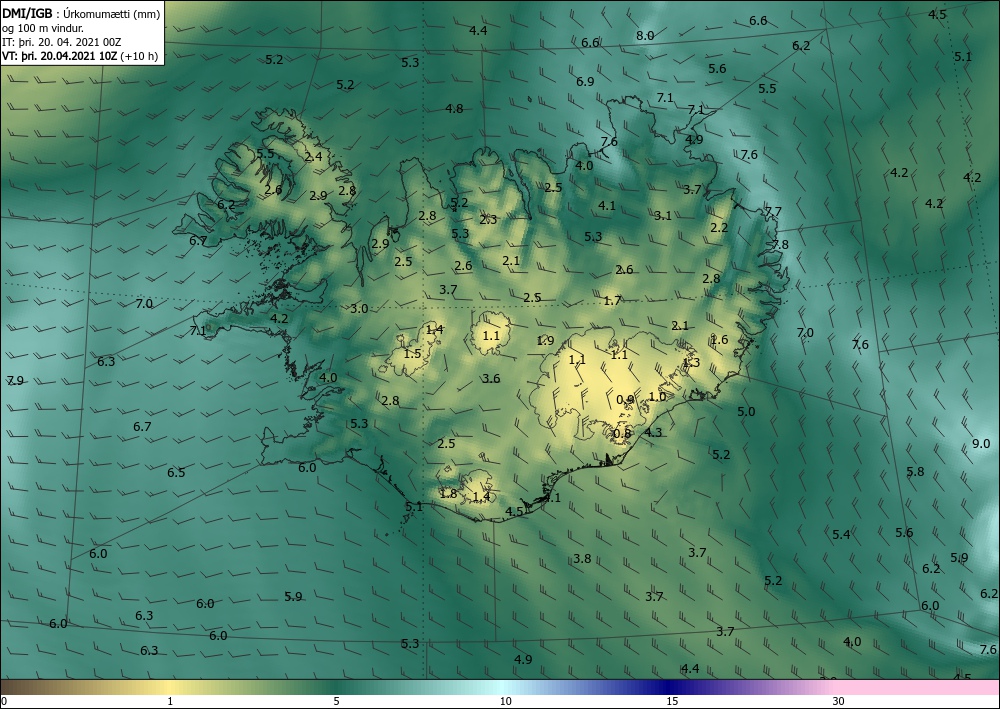Click the 0 tick label on the color scale
This screenshot has height=709, width=1000.
[x=4, y=702]
